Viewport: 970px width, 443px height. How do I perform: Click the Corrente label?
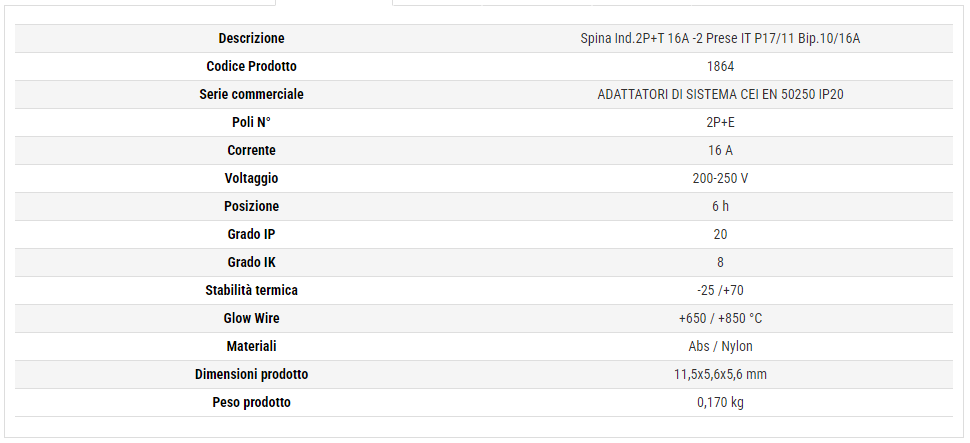coord(251,151)
